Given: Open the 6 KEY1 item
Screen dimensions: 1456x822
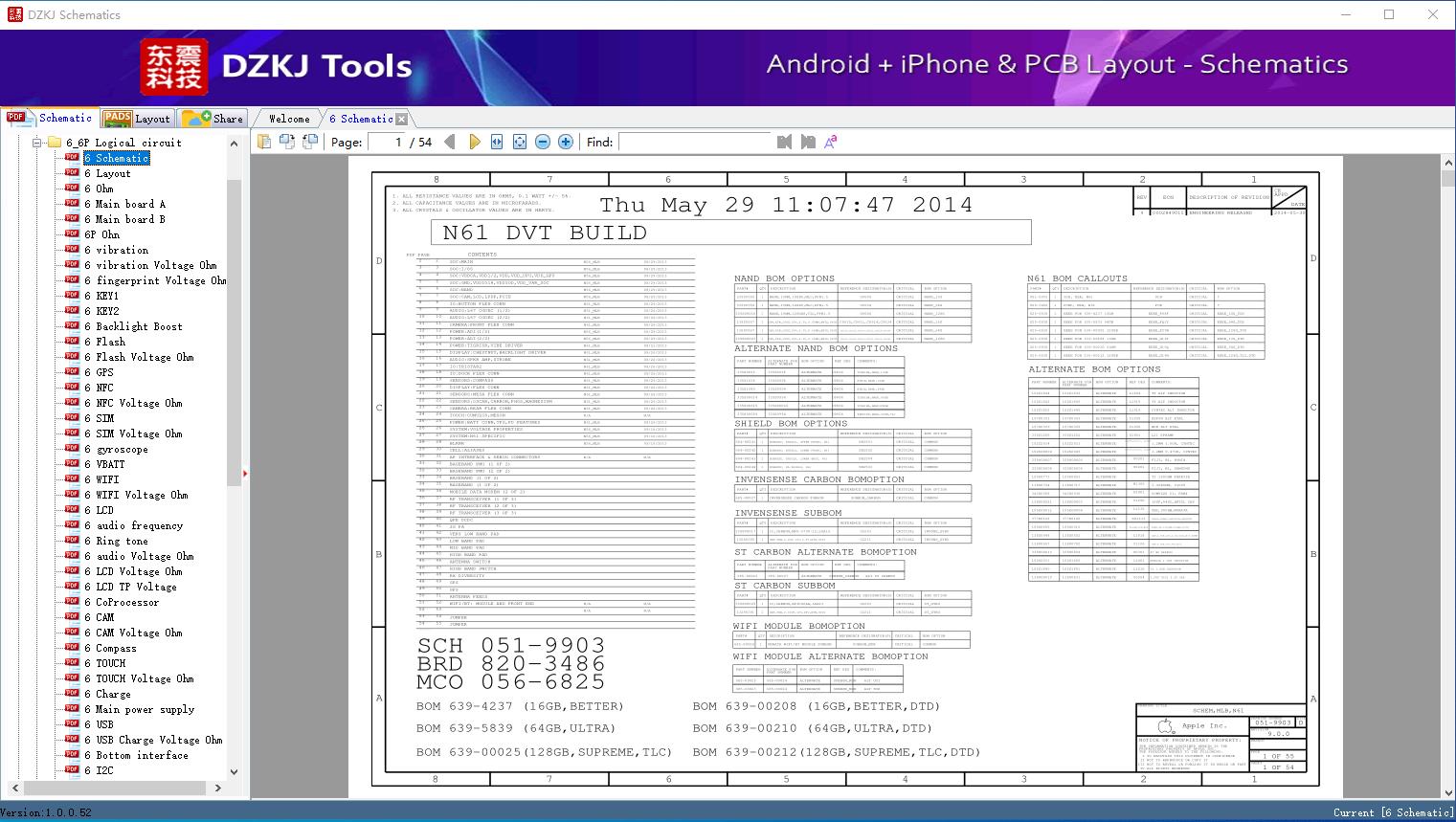Looking at the screenshot, I should (x=101, y=296).
